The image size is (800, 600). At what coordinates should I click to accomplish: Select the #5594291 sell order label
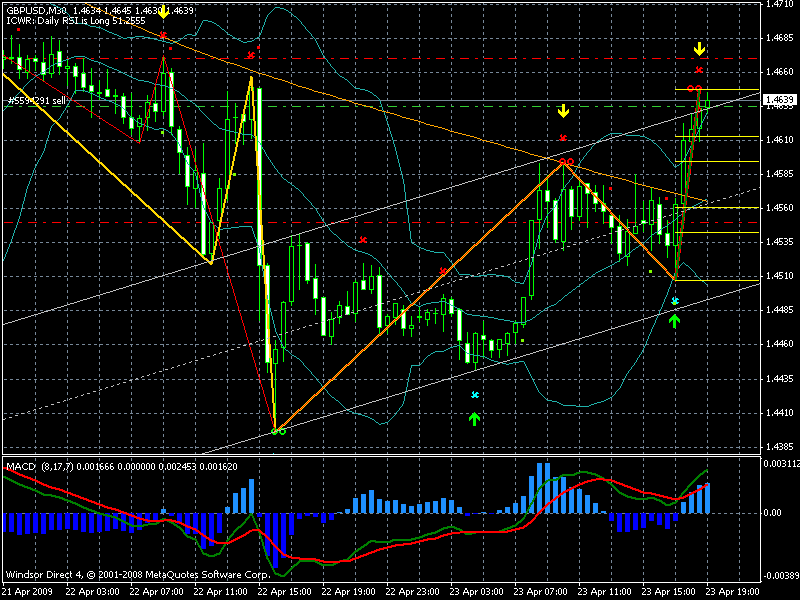37,101
